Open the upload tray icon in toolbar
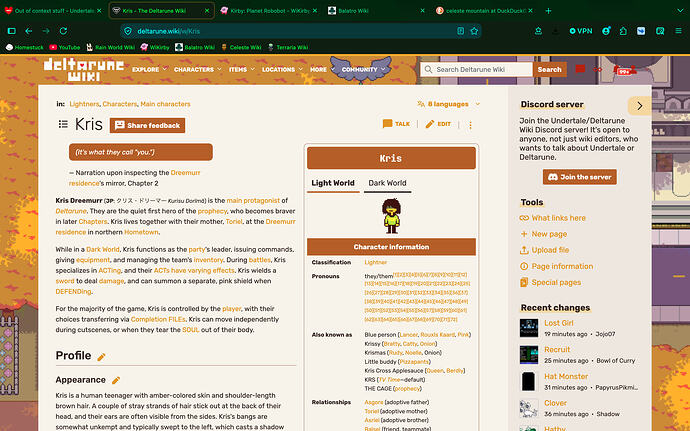This screenshot has height=431, width=690. tap(538, 31)
